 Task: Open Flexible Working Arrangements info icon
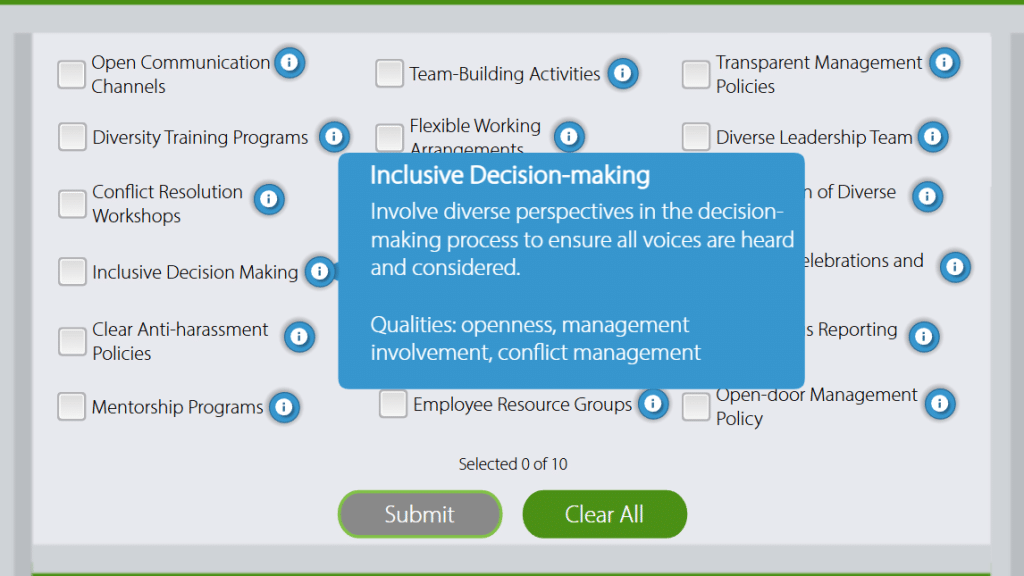(x=568, y=136)
